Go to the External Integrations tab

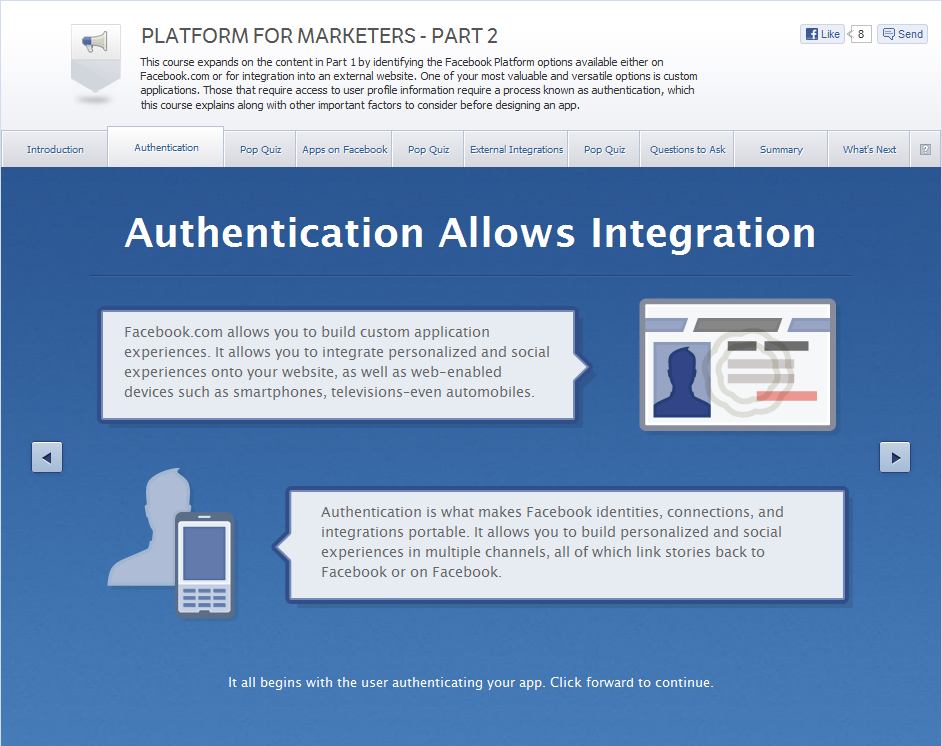516,149
